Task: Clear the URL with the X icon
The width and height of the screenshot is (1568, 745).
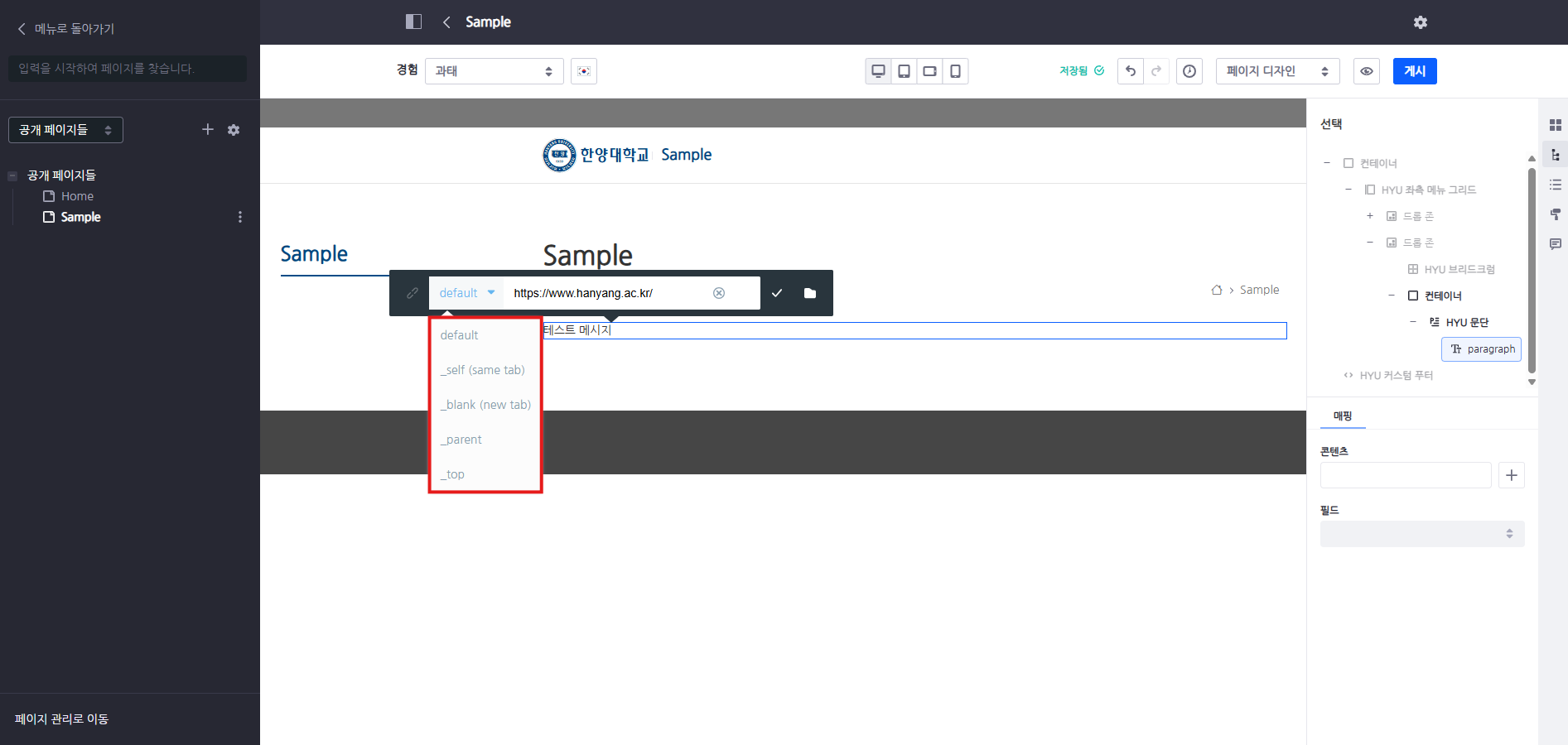Action: (x=719, y=293)
